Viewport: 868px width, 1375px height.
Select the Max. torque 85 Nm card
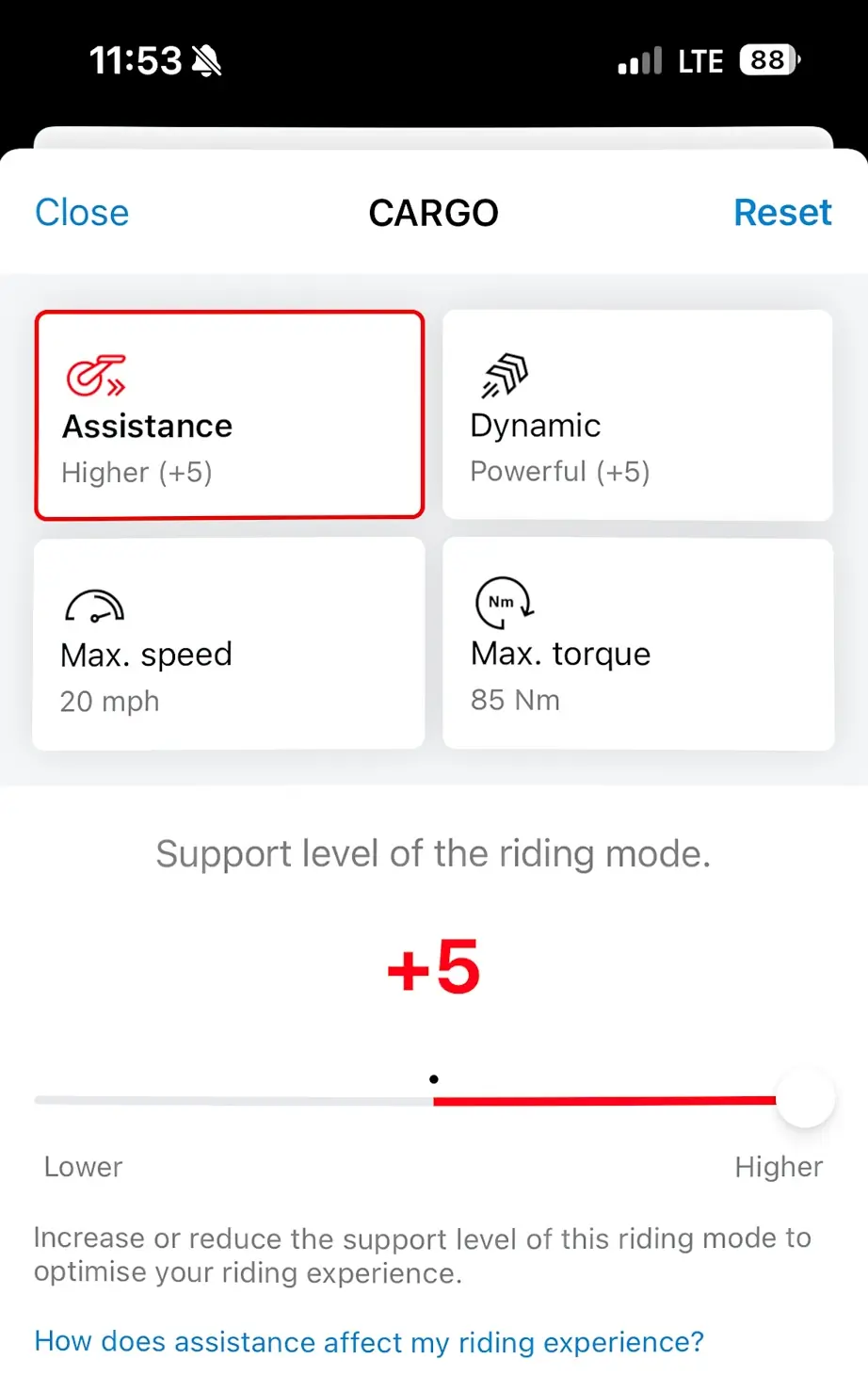point(637,643)
